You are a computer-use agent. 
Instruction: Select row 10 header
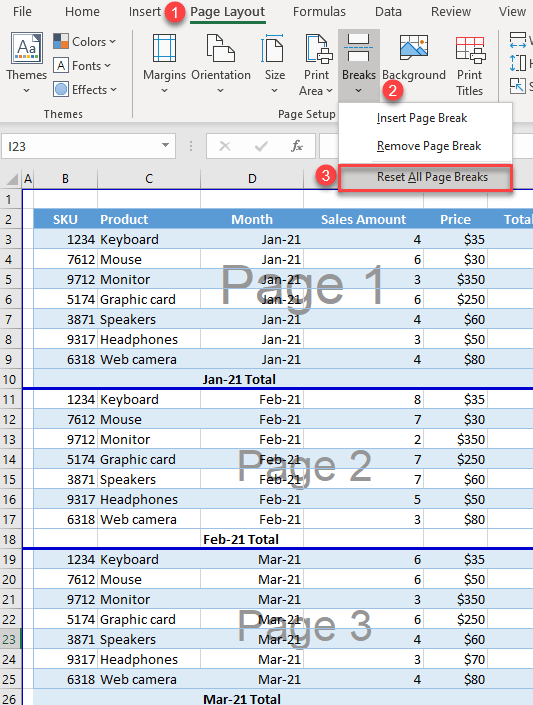coord(10,379)
